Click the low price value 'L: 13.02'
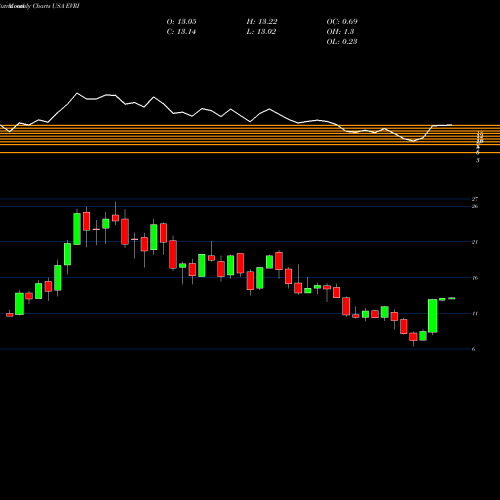Screen dimensions: 500x500 261,32
